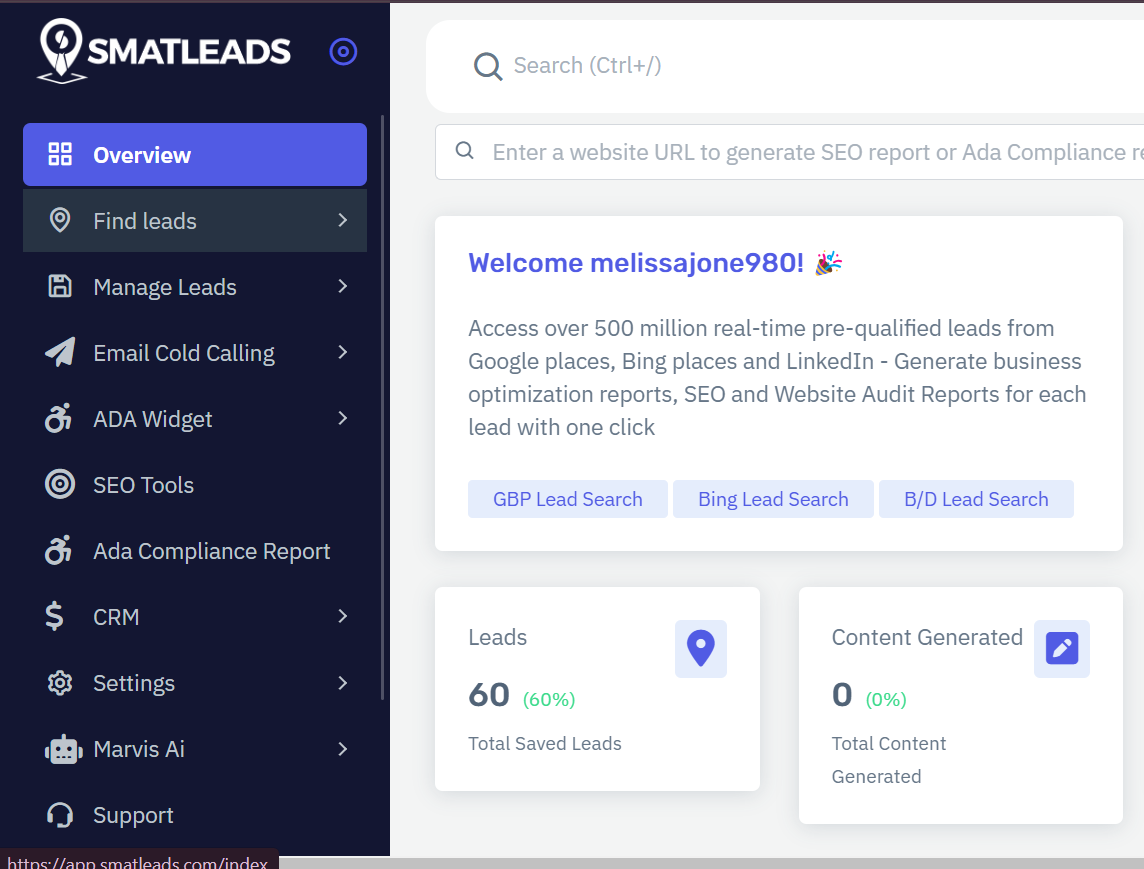Expand the Find leads submenu chevron
The width and height of the screenshot is (1144, 869).
point(343,220)
